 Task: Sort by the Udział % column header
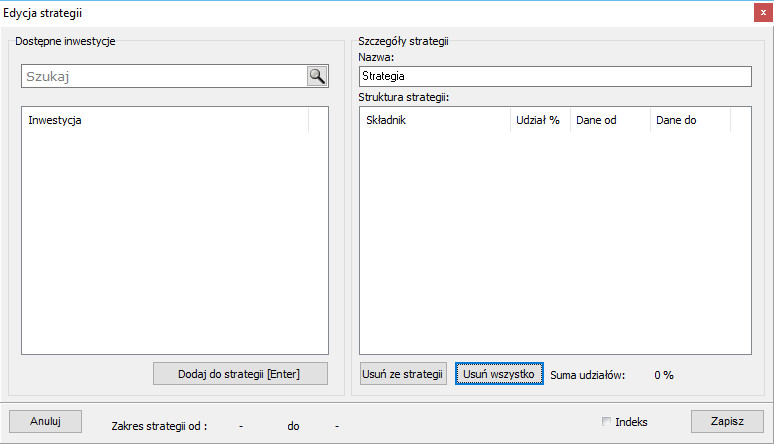539,120
